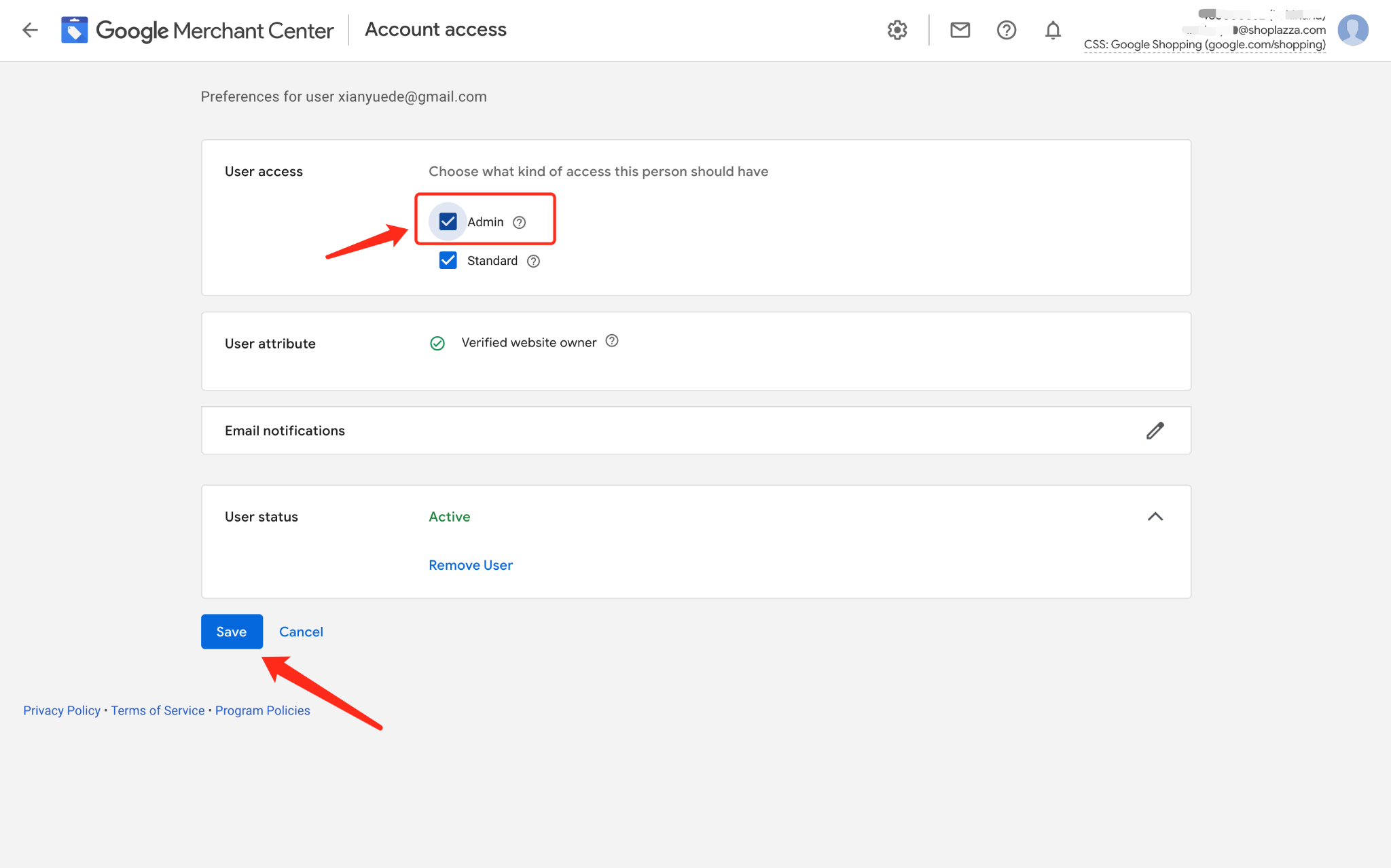The height and width of the screenshot is (868, 1391).
Task: Click the Active user status text
Action: click(x=450, y=517)
